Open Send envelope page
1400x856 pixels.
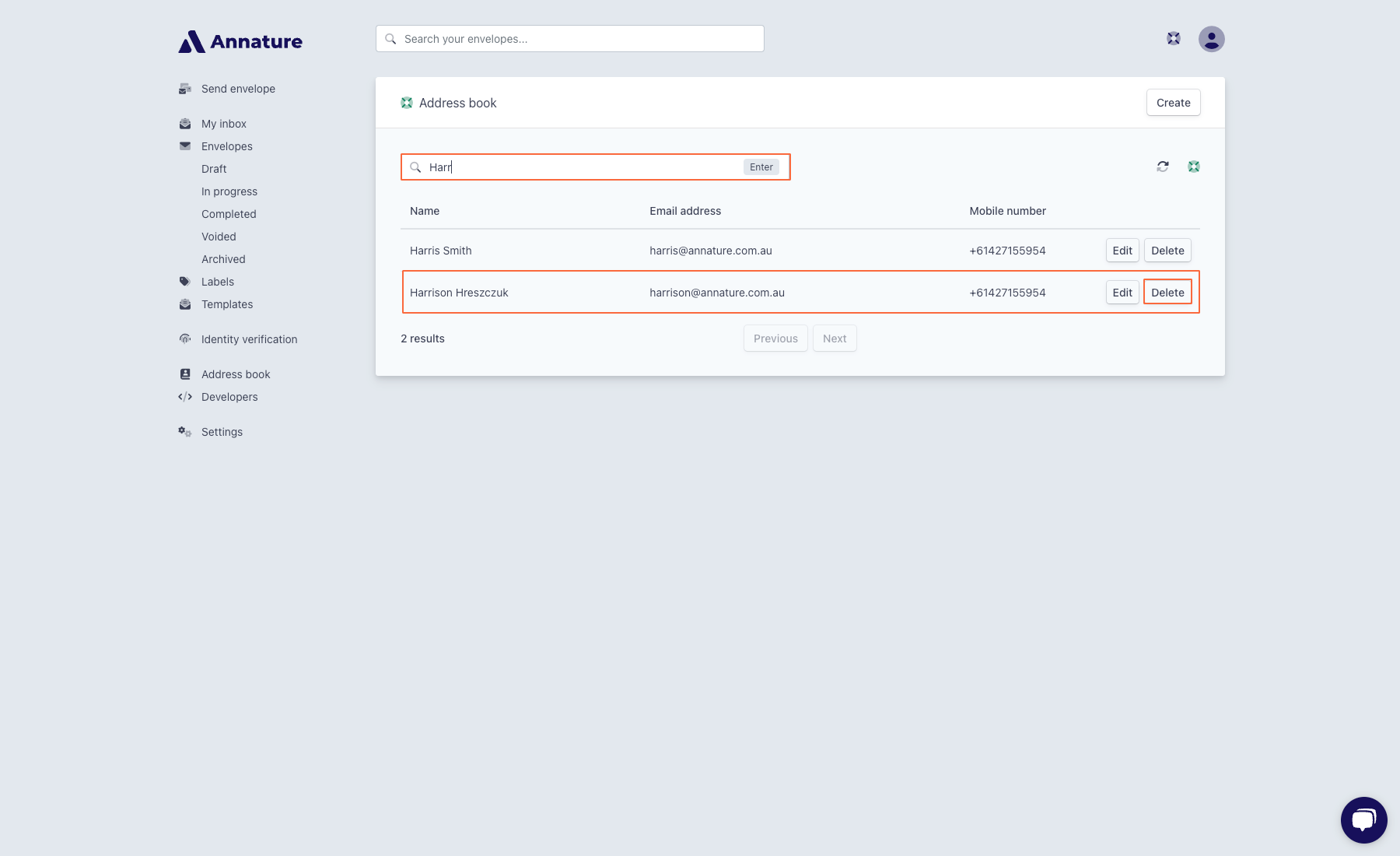(238, 89)
